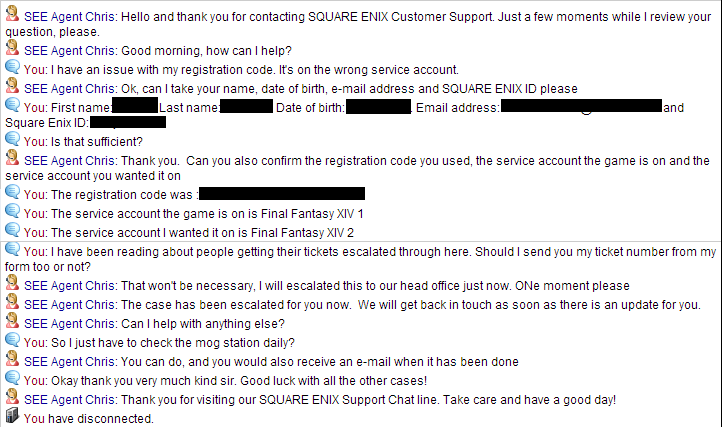Click the chat bubble icon beside "The registration code was"
The image size is (722, 427).
pyautogui.click(x=12, y=194)
